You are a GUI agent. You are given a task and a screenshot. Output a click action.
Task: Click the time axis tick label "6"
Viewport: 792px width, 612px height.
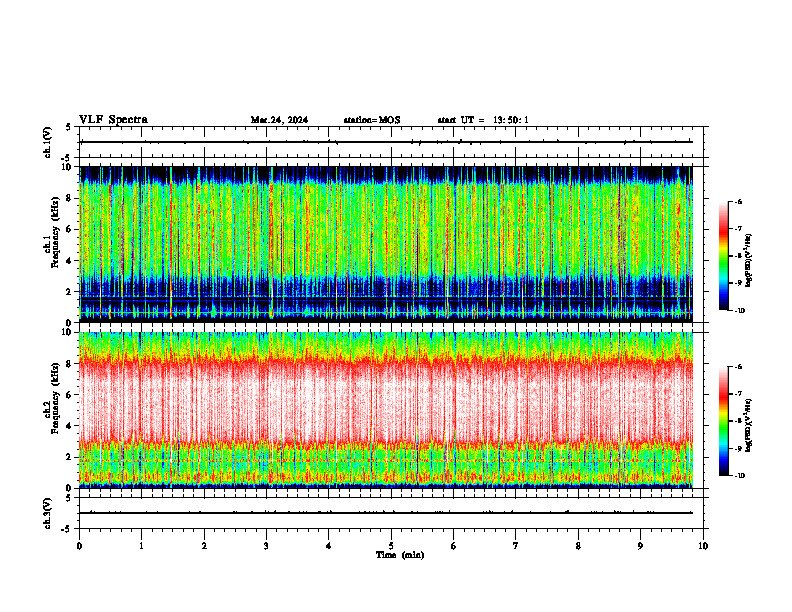[454, 546]
